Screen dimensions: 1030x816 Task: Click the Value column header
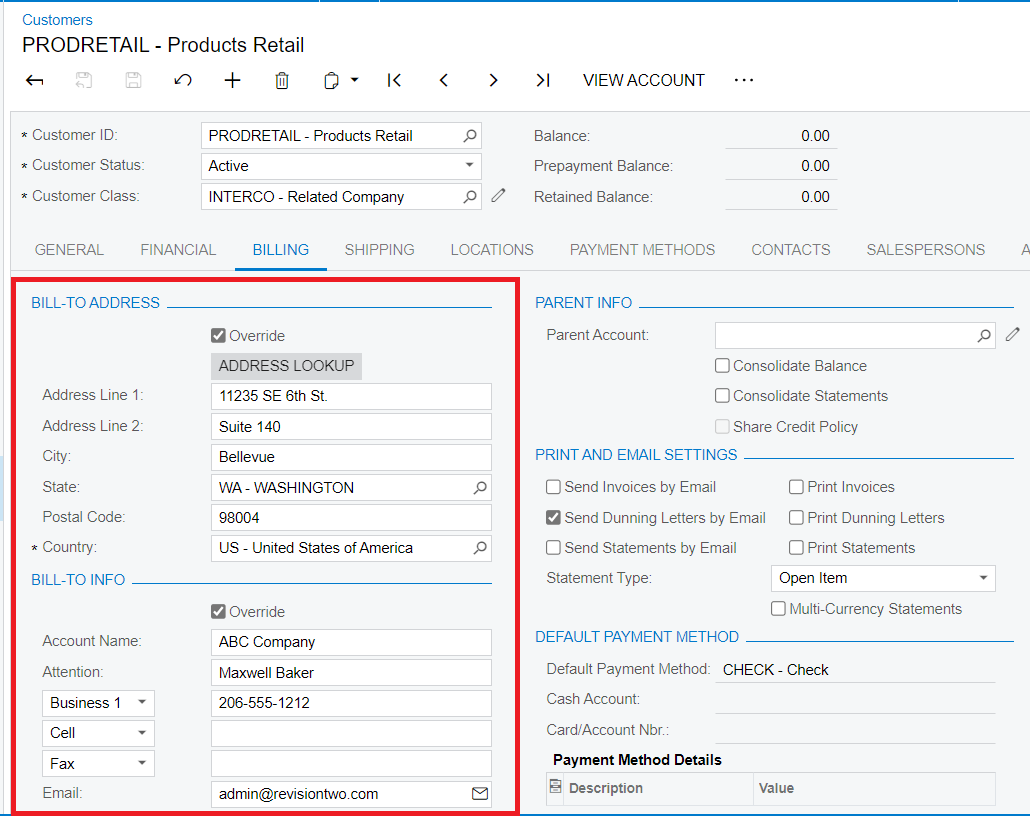[874, 788]
